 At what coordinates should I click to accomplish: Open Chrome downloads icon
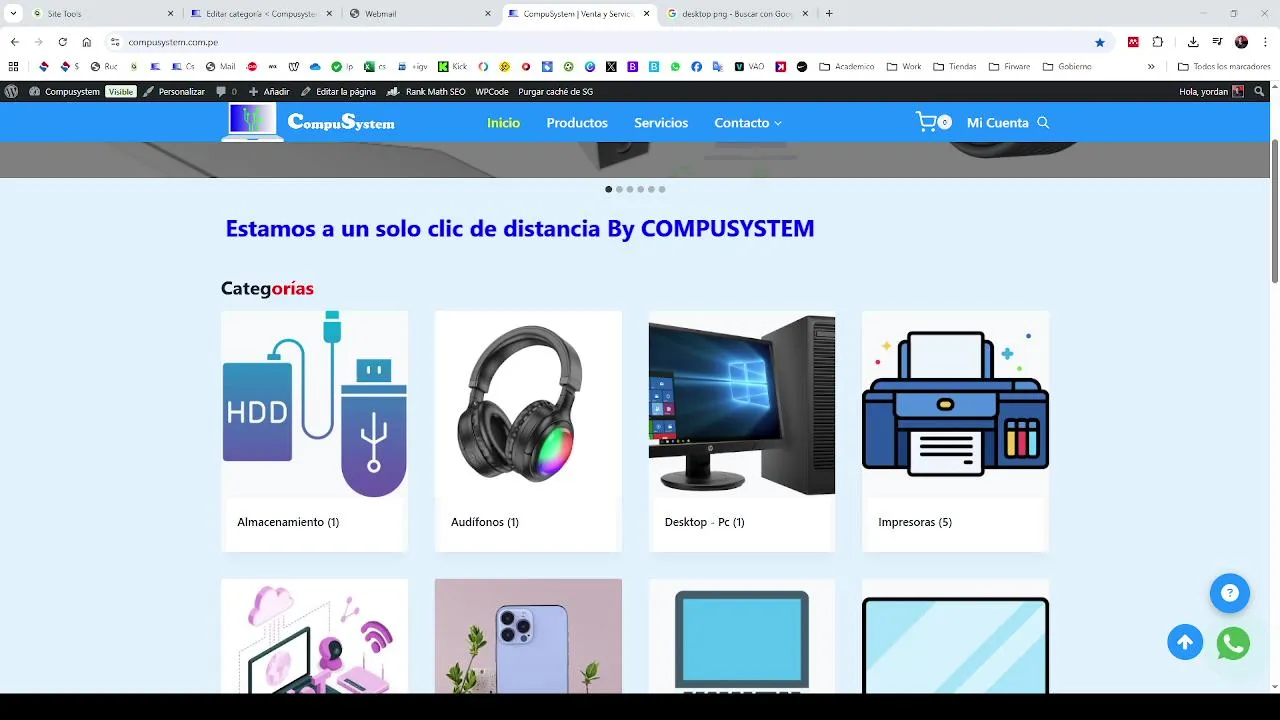(1193, 42)
